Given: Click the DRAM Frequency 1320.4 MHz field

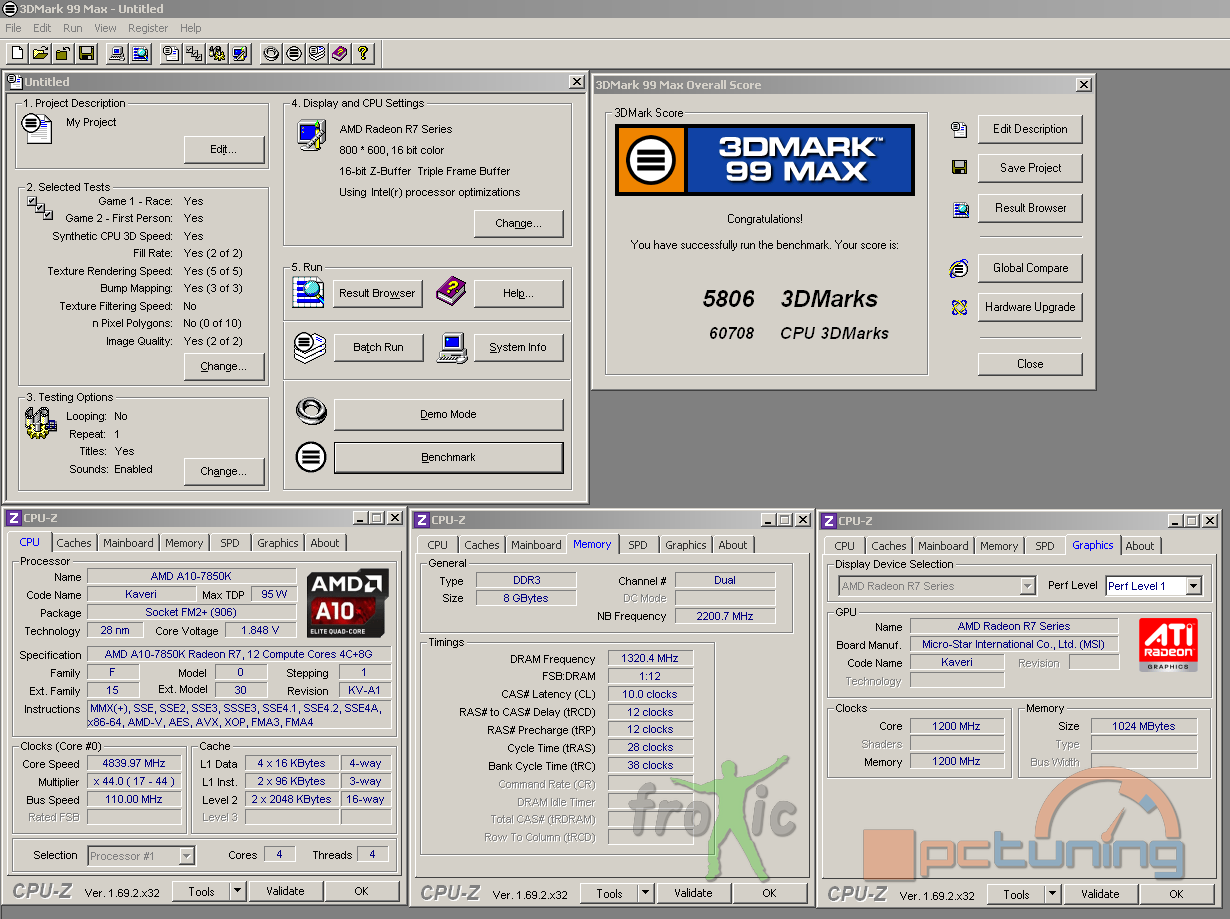Looking at the screenshot, I should (649, 659).
